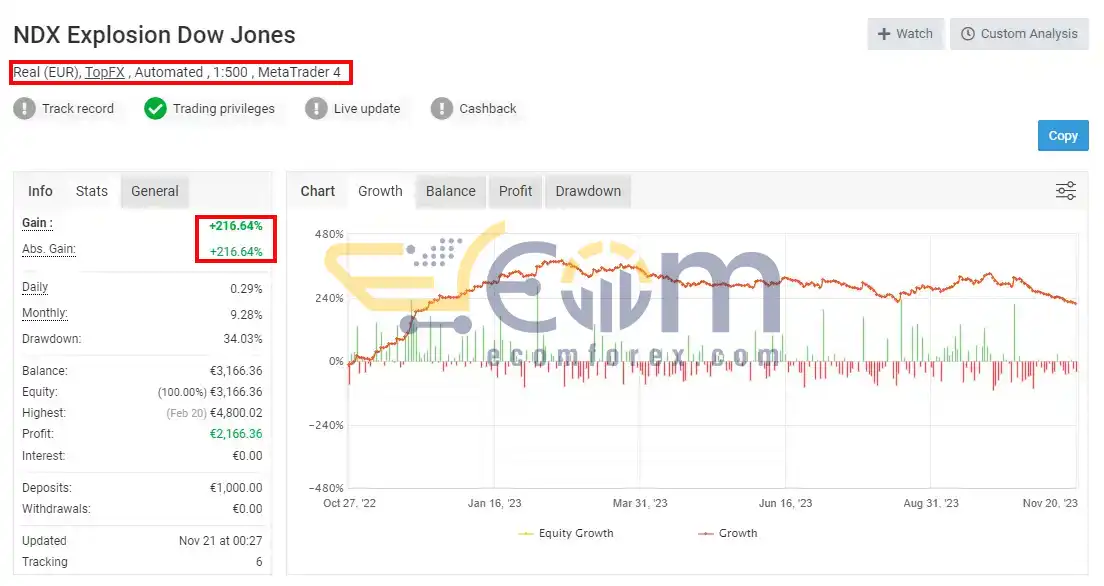Screen dimensions: 1104x586
Task: Select the Balance chart tab
Action: click(x=451, y=191)
